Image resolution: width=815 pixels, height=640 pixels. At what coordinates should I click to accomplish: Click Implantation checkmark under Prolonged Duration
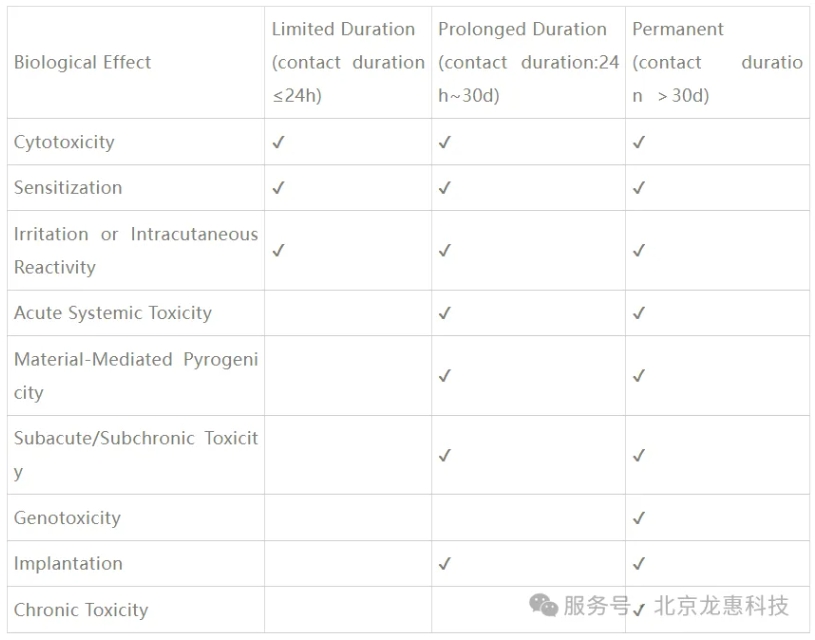tap(444, 564)
